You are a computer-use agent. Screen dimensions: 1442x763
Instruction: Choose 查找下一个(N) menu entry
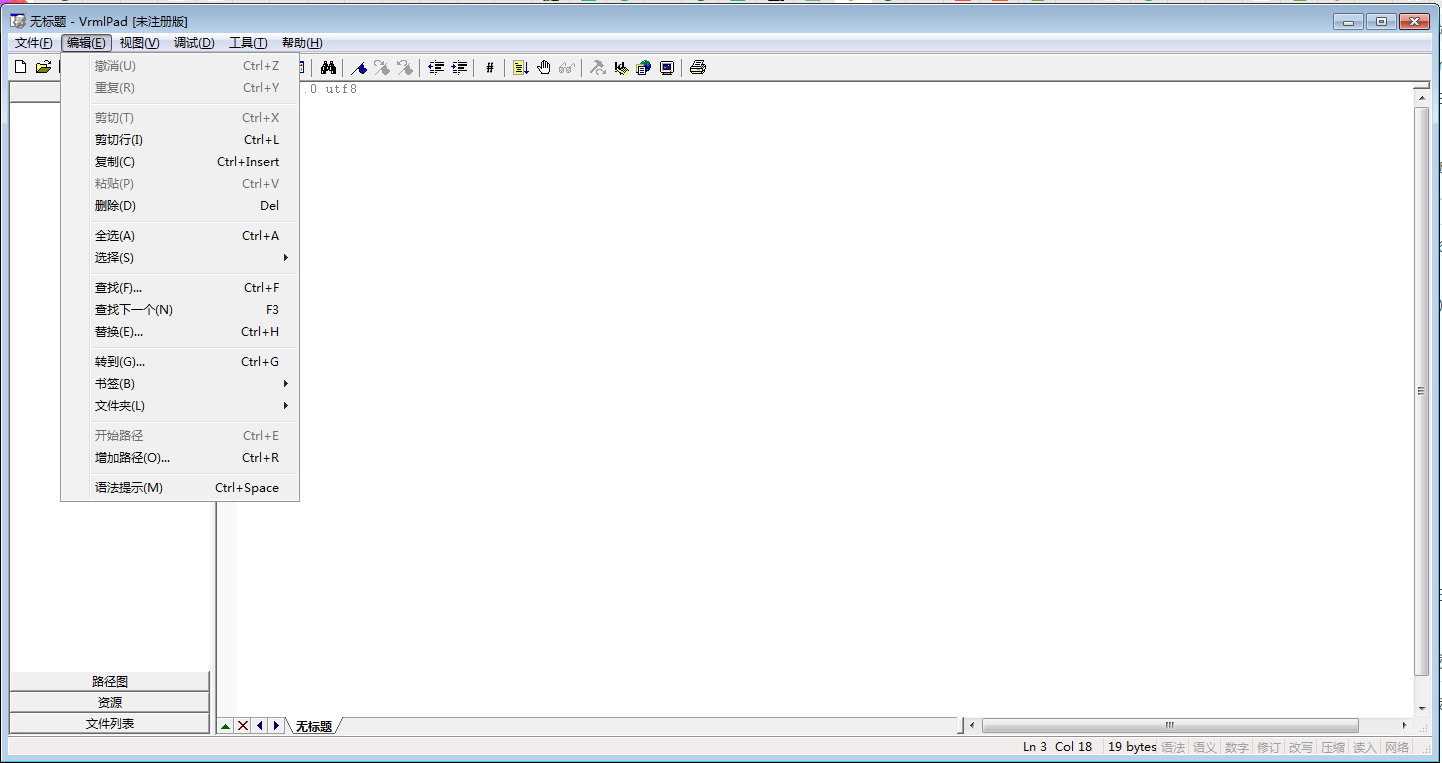pyautogui.click(x=180, y=310)
